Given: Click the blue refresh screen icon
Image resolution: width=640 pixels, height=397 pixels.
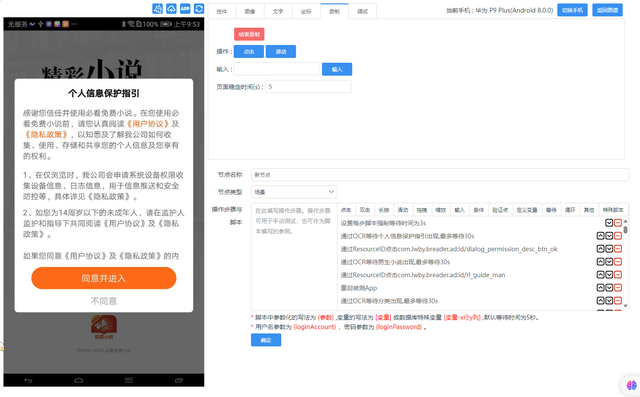Looking at the screenshot, I should [x=199, y=9].
